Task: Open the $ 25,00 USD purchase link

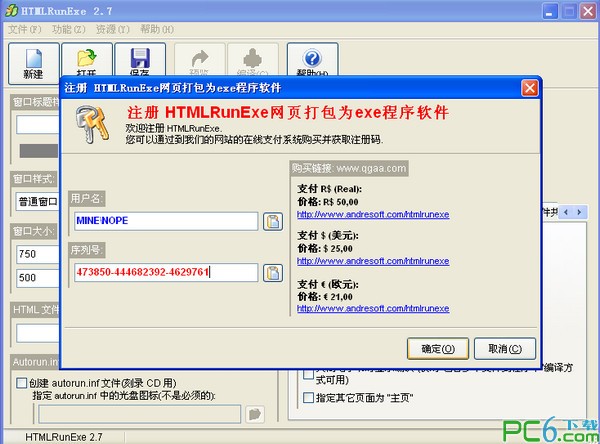Action: point(373,261)
